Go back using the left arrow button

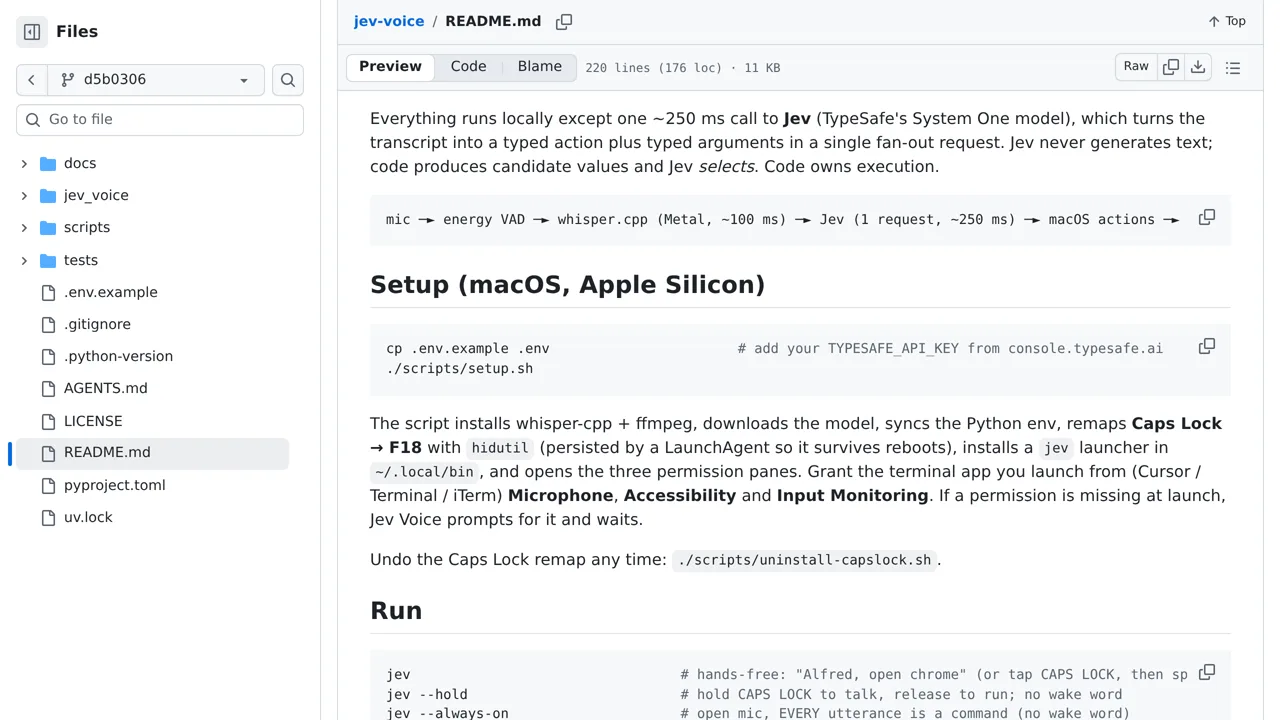pos(31,80)
